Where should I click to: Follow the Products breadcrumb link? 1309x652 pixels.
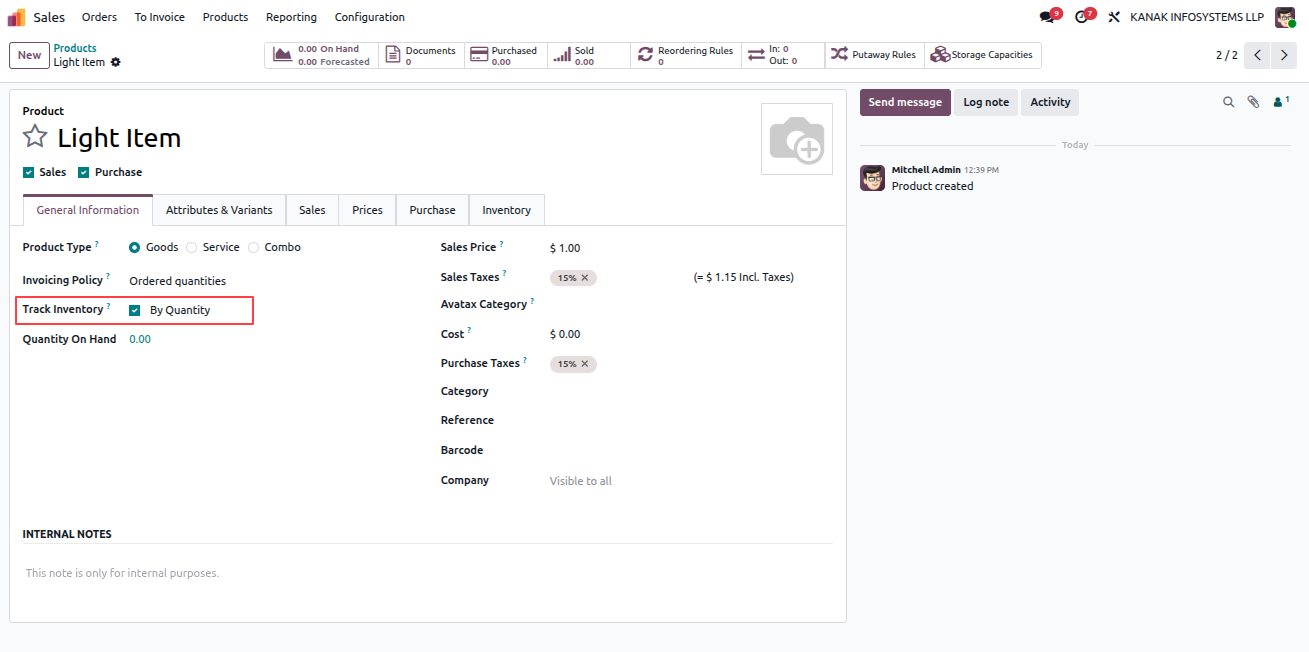click(75, 48)
